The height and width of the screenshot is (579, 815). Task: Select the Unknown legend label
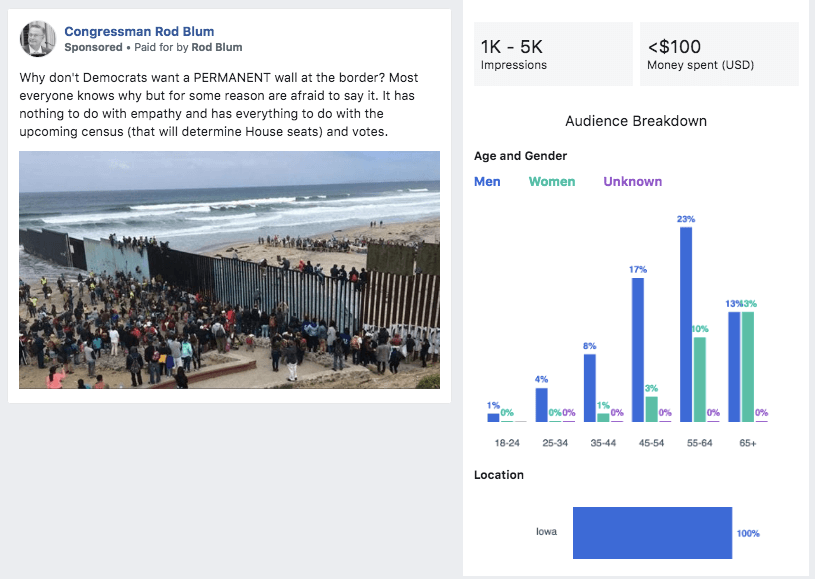pos(632,181)
